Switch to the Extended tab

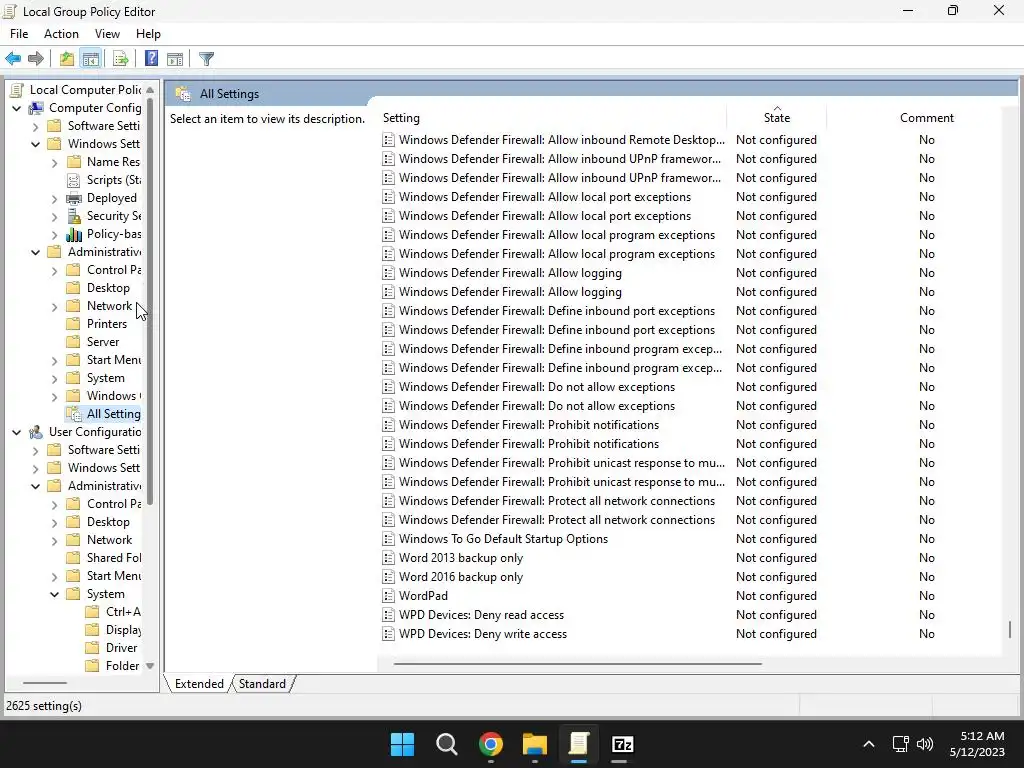[199, 684]
